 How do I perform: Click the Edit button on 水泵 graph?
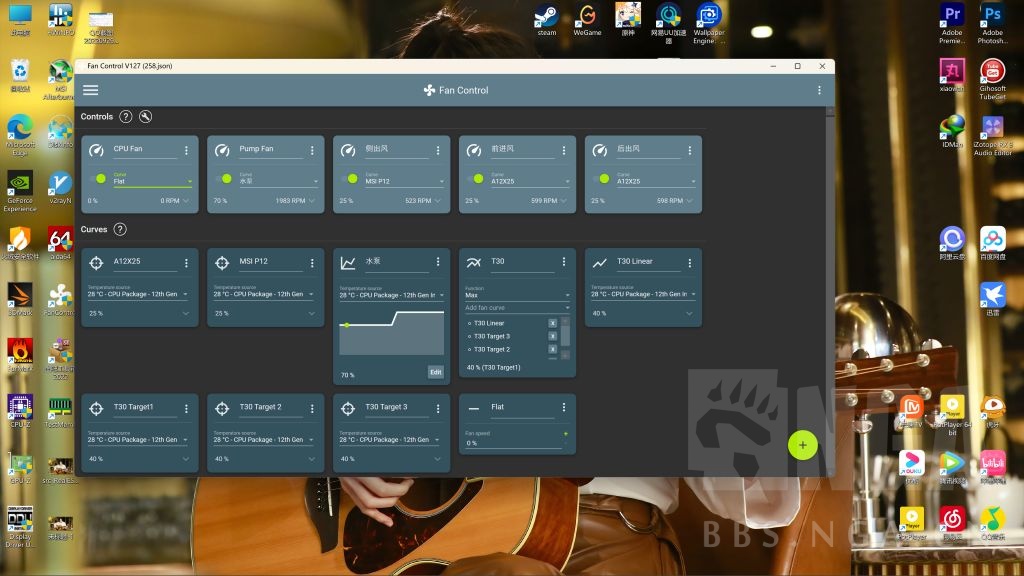[x=435, y=372]
